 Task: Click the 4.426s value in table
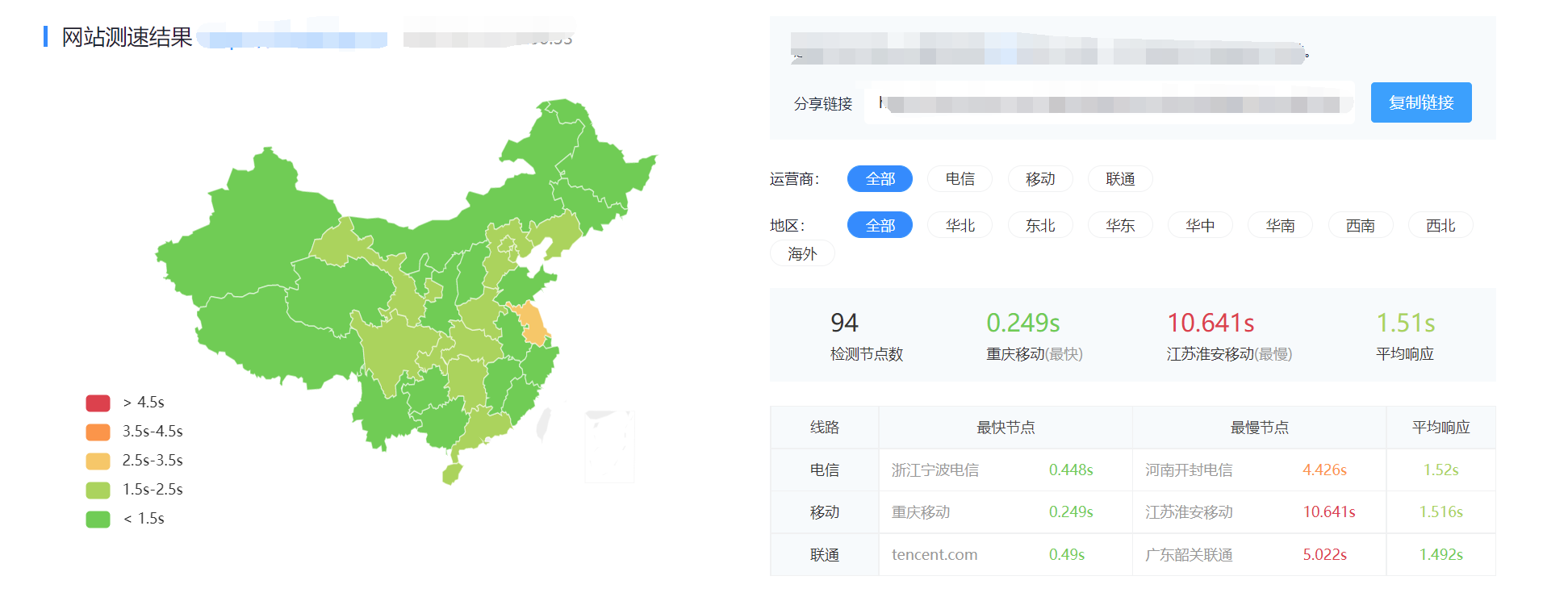[1324, 470]
